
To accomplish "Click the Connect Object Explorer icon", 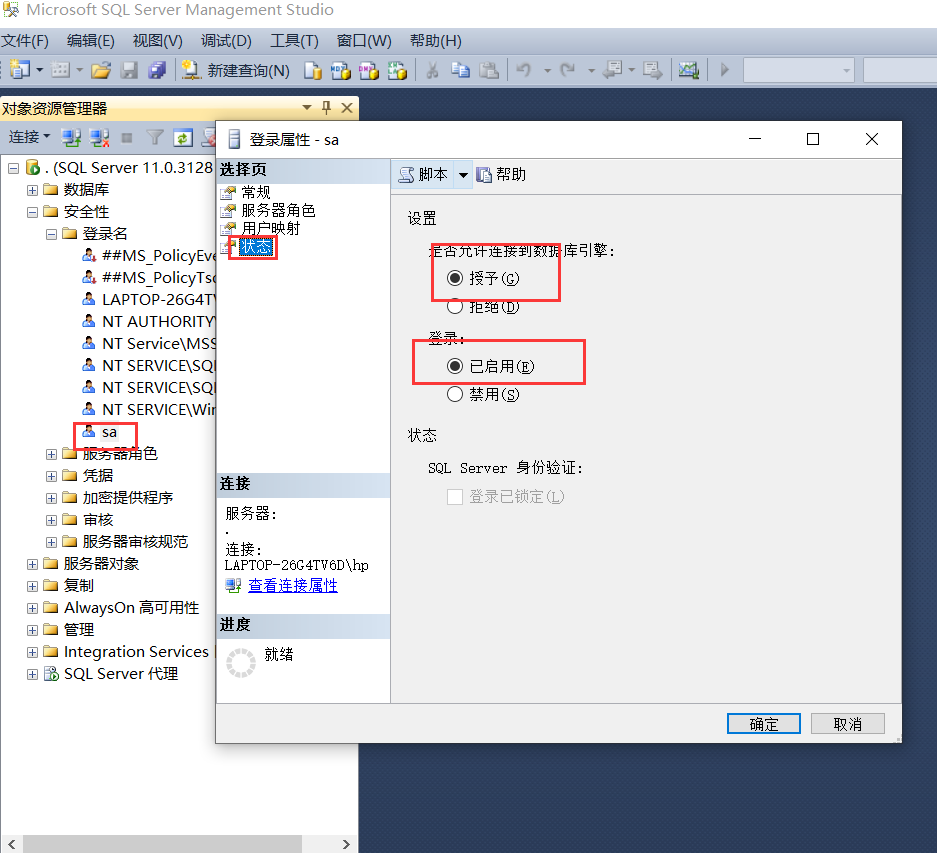I will [71, 138].
